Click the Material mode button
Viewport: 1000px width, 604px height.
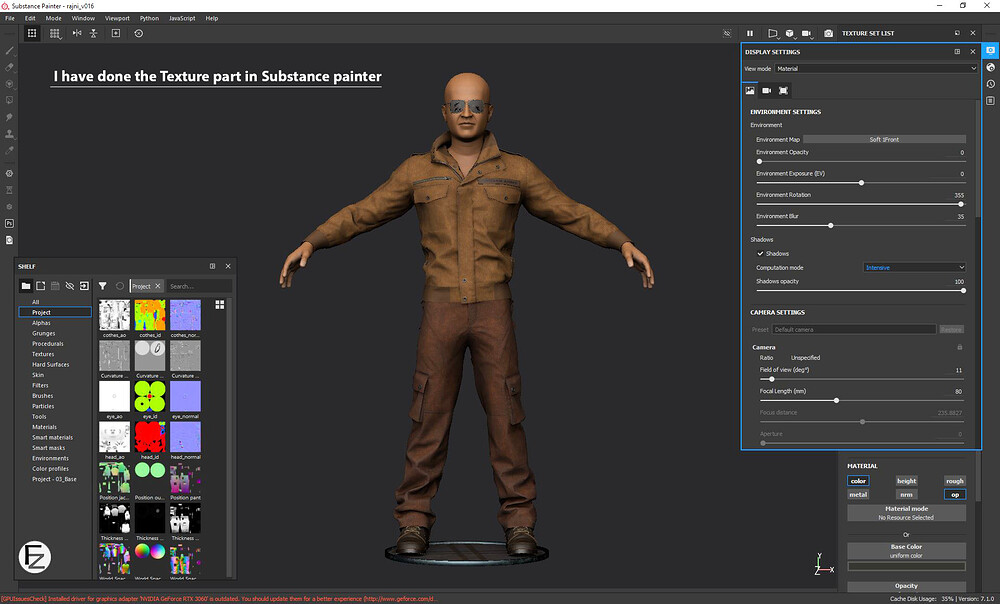point(906,513)
